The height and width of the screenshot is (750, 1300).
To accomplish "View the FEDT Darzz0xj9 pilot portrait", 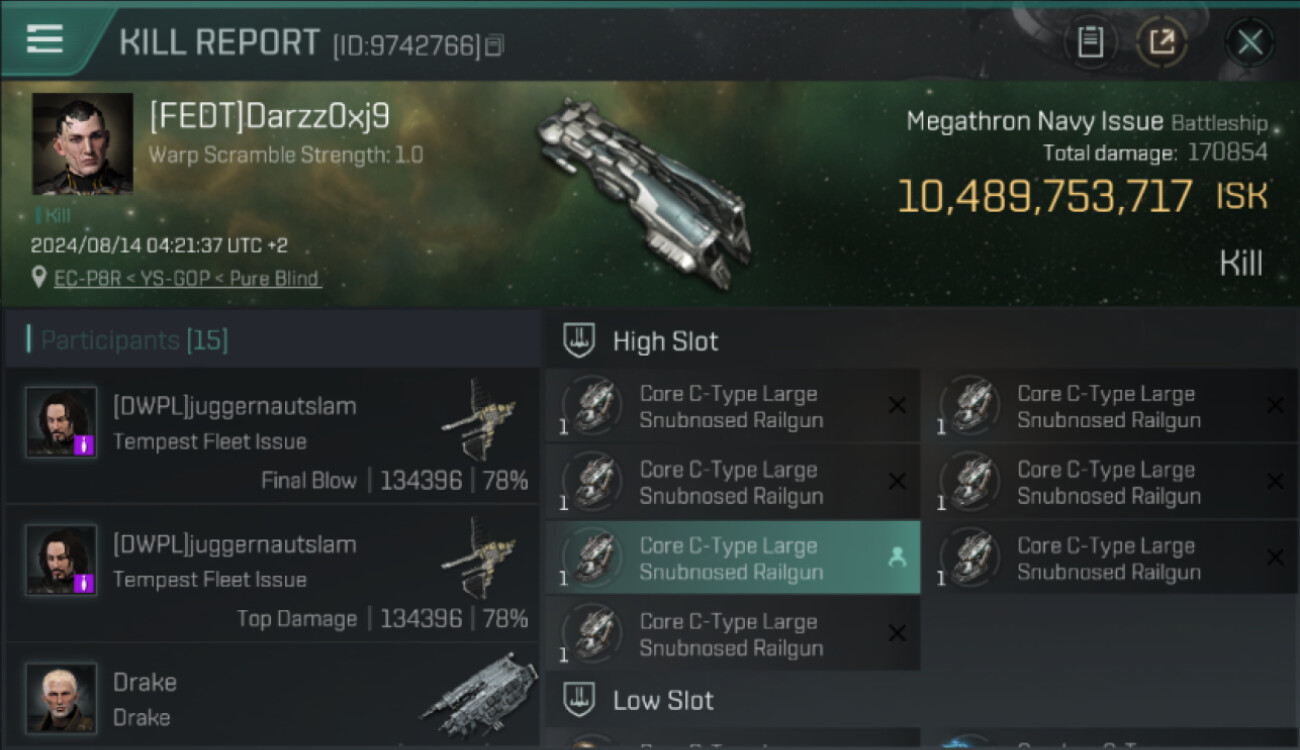I will [x=82, y=144].
